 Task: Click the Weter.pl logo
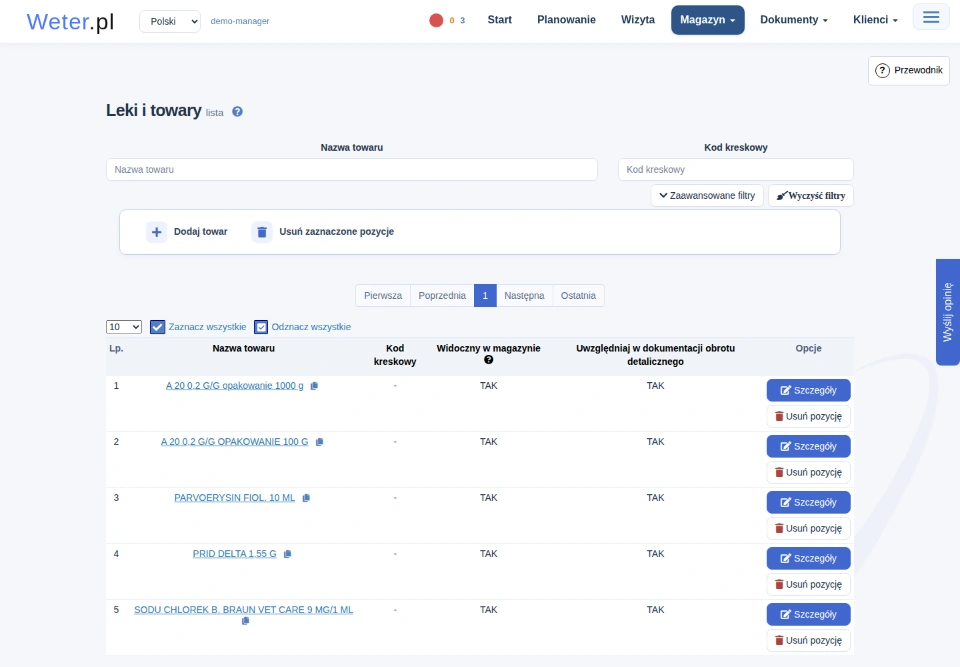click(x=70, y=21)
